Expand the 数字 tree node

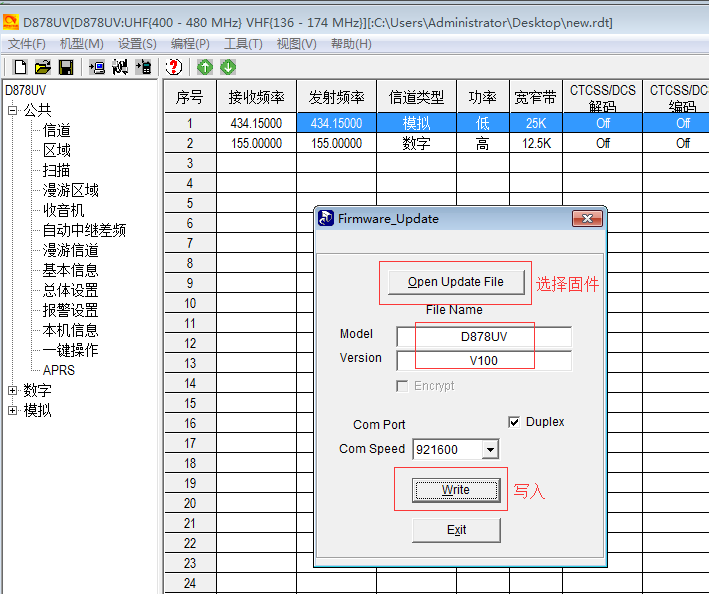click(x=13, y=390)
